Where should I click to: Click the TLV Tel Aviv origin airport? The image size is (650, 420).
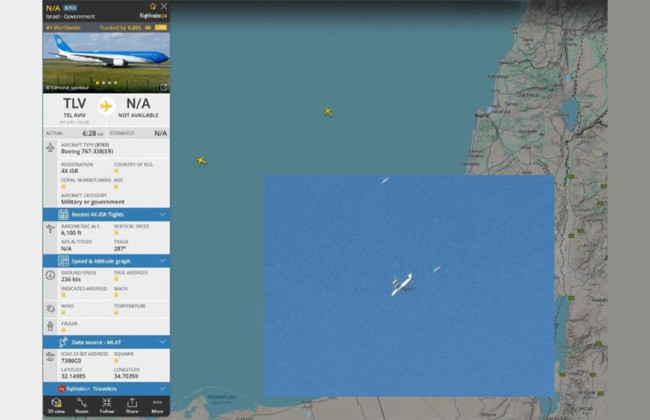coord(75,108)
